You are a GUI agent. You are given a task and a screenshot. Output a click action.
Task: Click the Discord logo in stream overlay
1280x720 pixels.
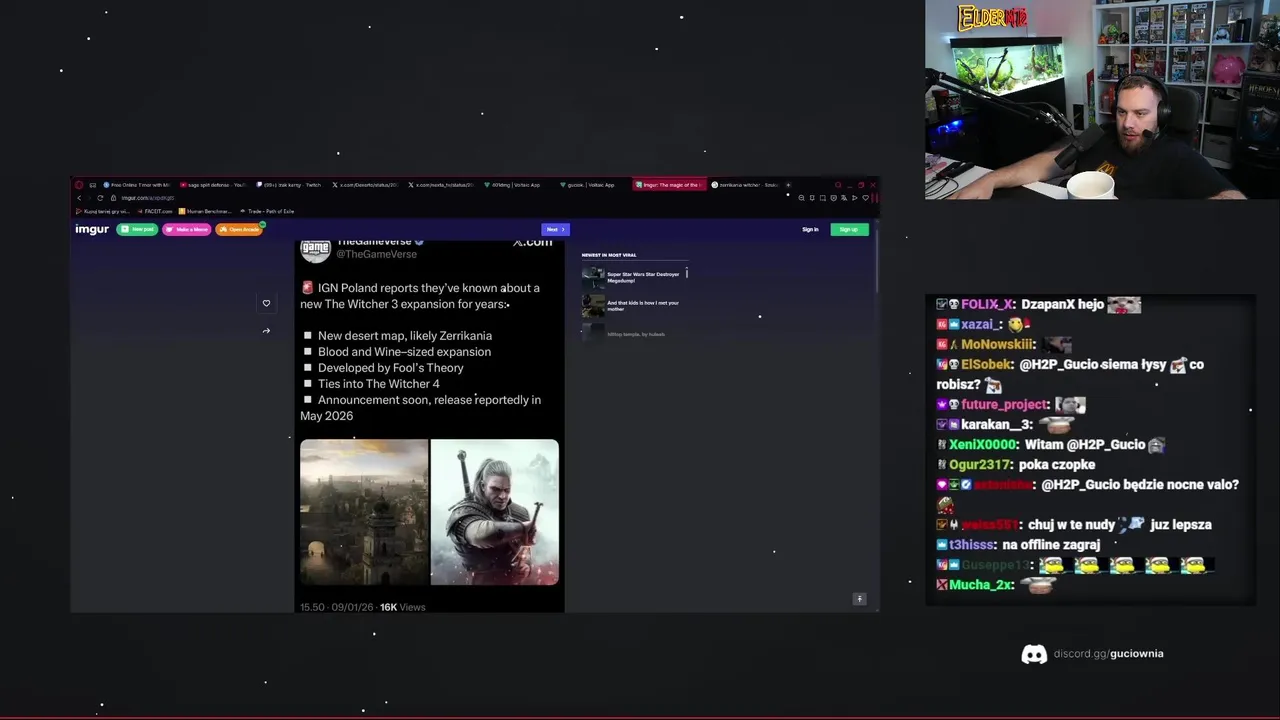point(1034,654)
